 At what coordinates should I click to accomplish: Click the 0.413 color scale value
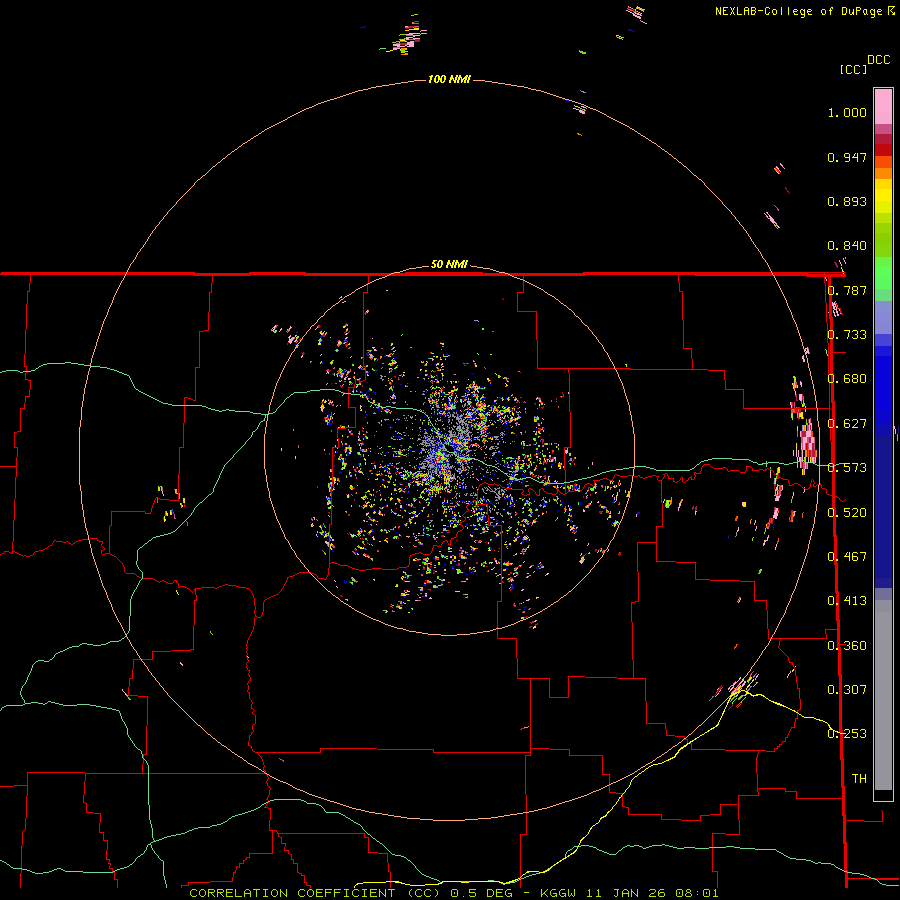coord(847,601)
